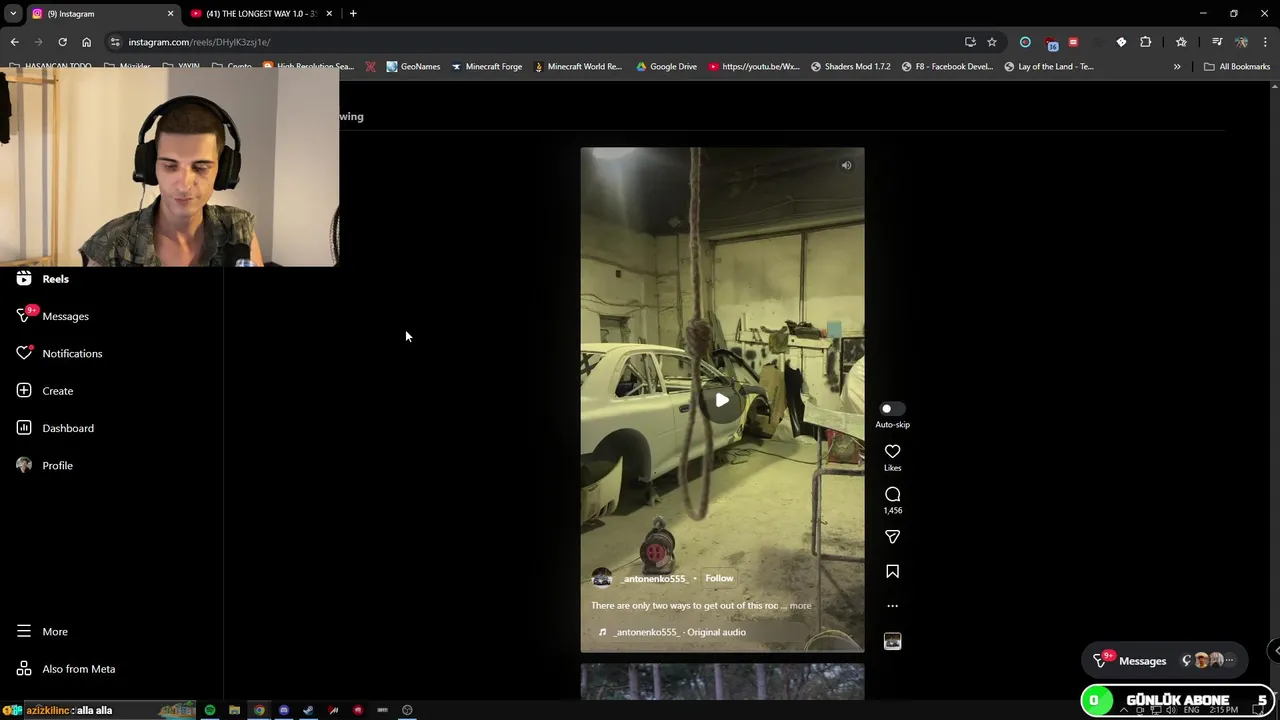Open the GeoNames bookmark

click(x=413, y=67)
